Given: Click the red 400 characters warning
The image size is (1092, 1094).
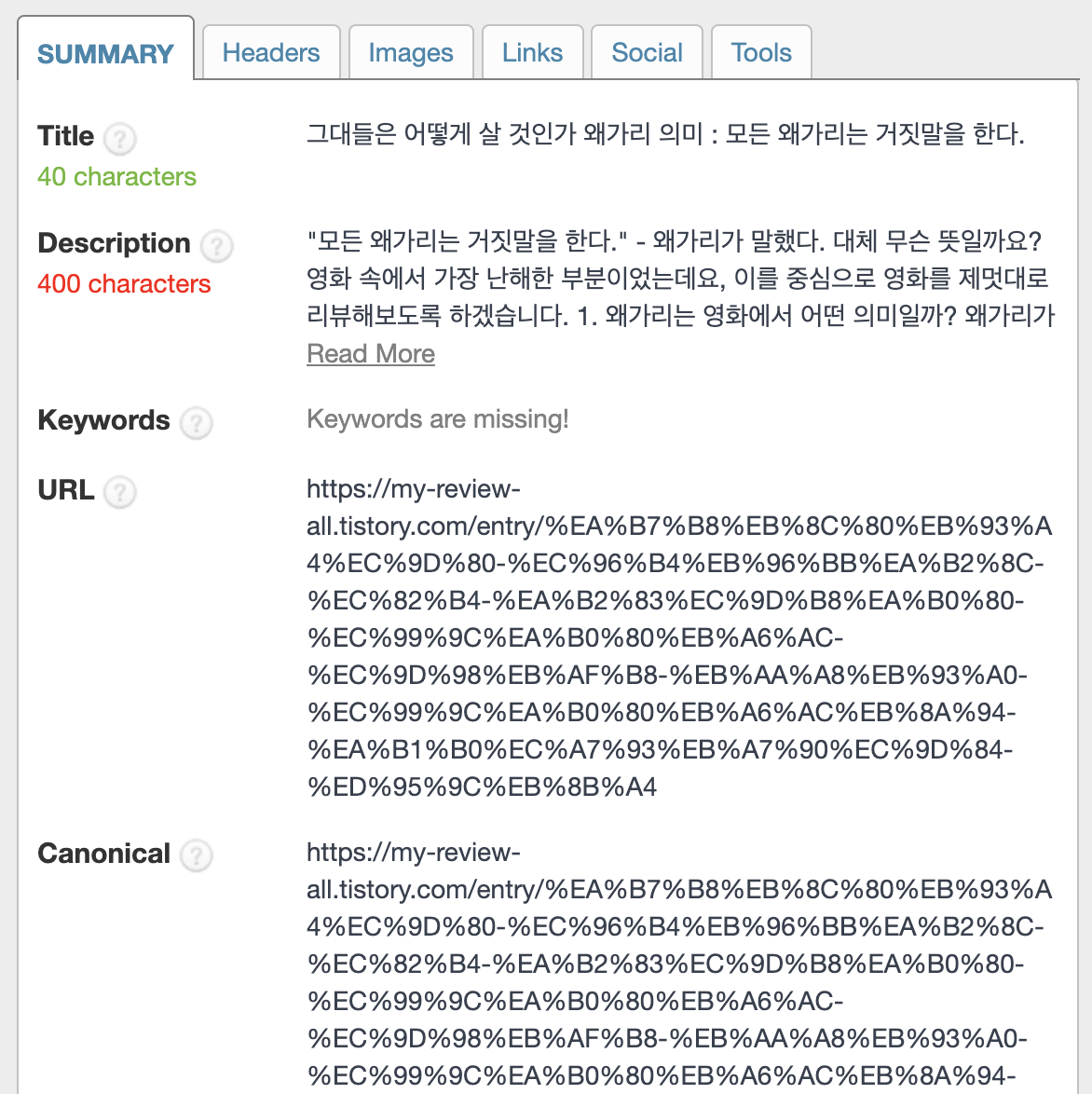Looking at the screenshot, I should [x=123, y=284].
